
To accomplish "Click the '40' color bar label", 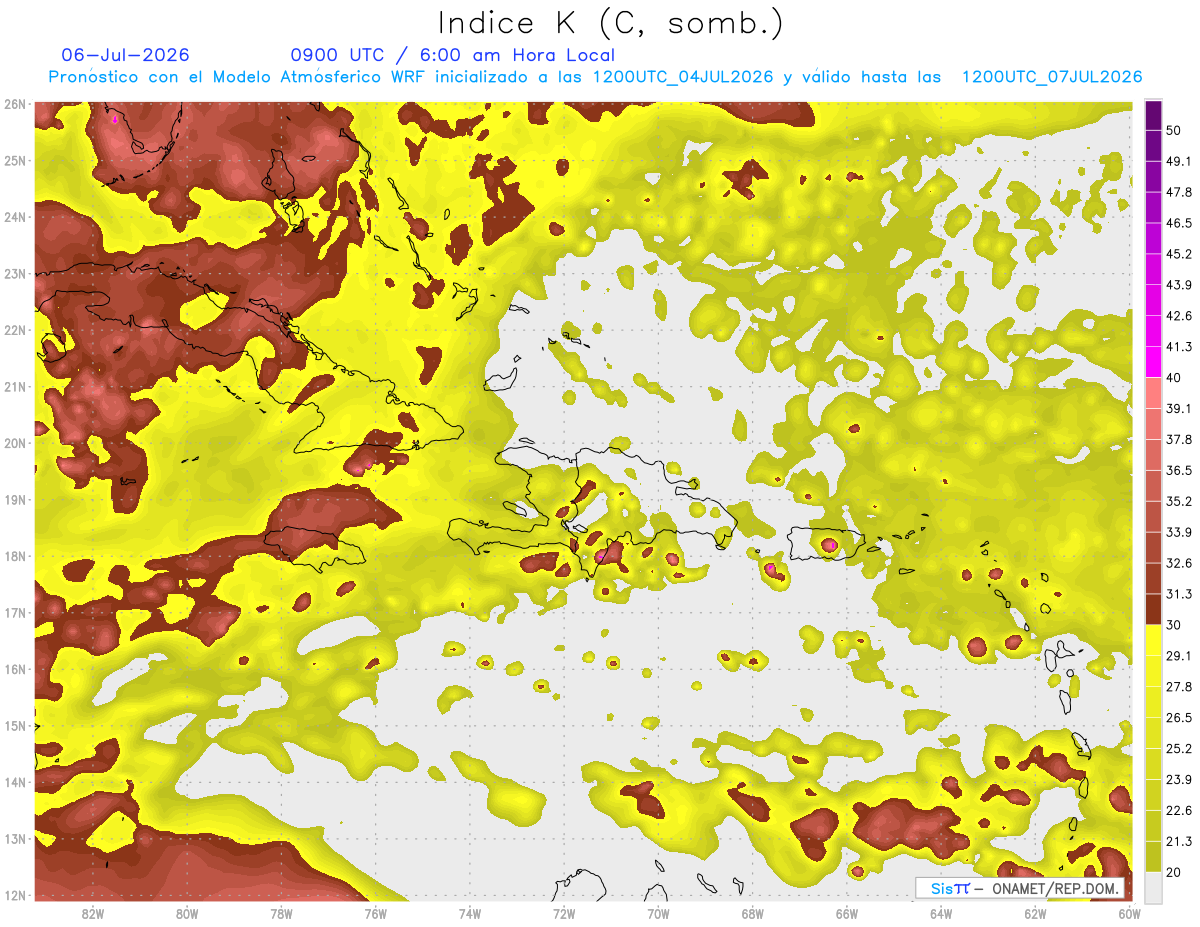I will (x=1174, y=378).
